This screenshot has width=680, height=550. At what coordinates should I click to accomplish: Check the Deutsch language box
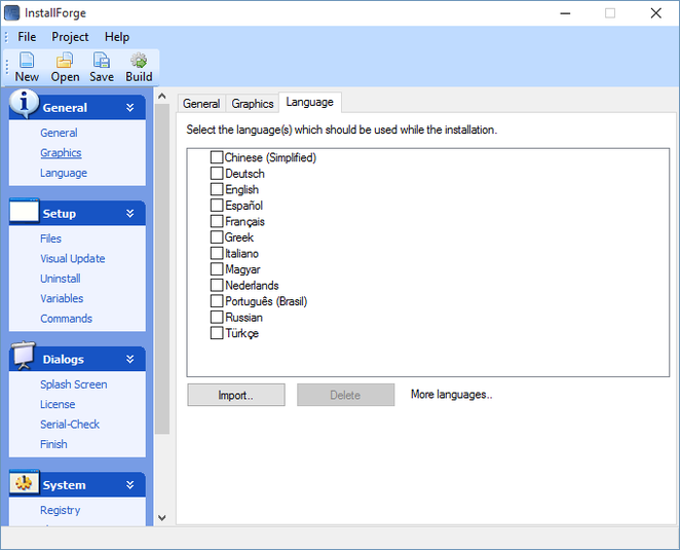[217, 173]
